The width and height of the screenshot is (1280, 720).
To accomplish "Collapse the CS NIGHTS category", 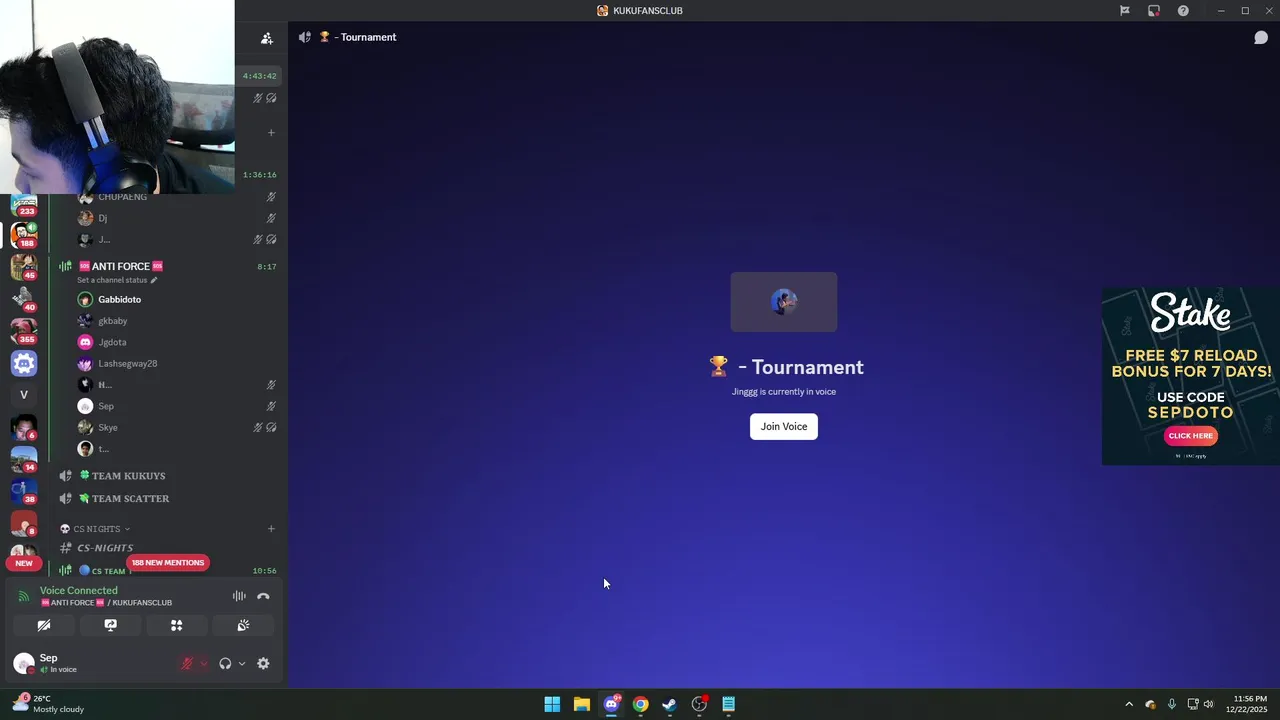I will pos(95,529).
